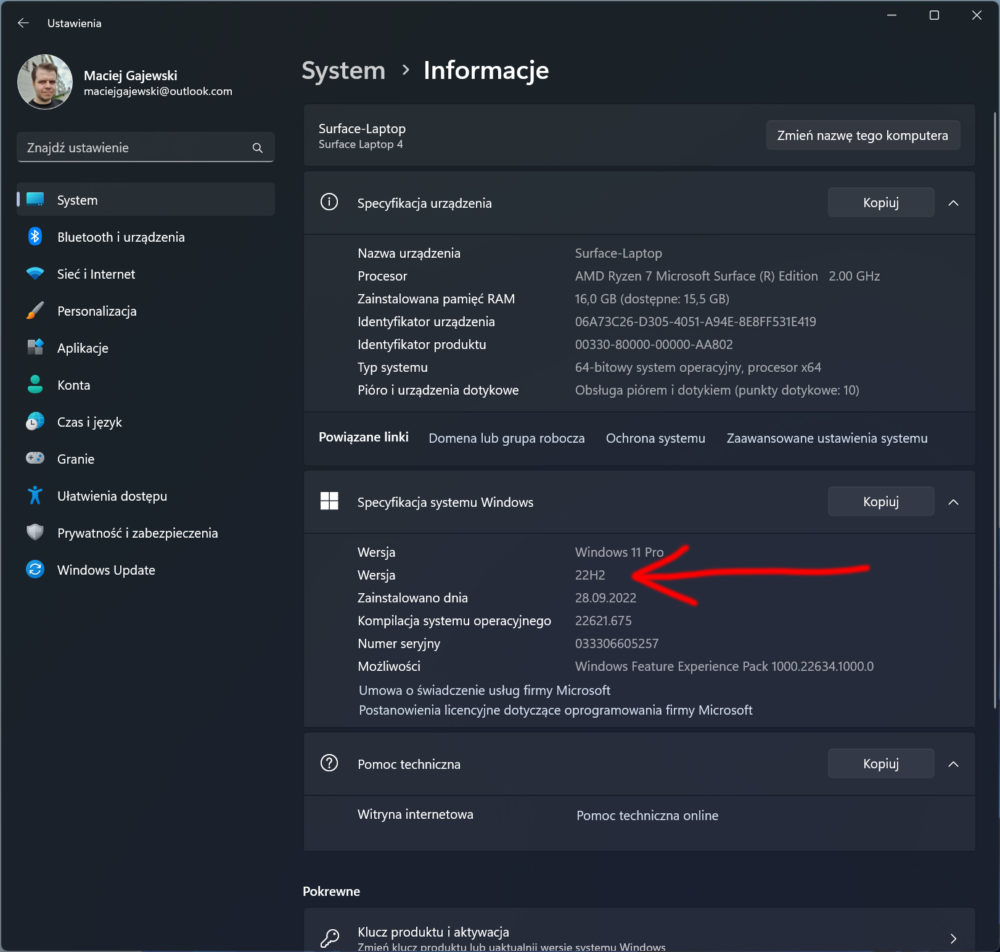Click the question mark icon beside Pomoc techniczna
Viewport: 1000px width, 952px height.
click(x=329, y=763)
